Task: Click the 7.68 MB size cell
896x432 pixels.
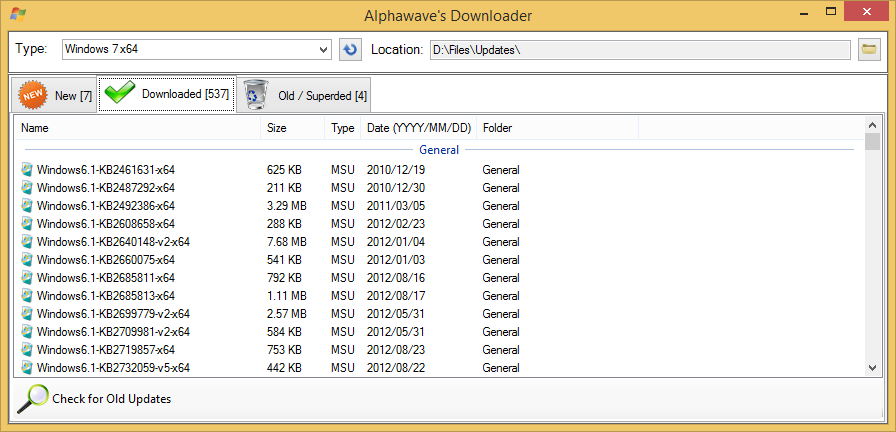Action: point(286,242)
